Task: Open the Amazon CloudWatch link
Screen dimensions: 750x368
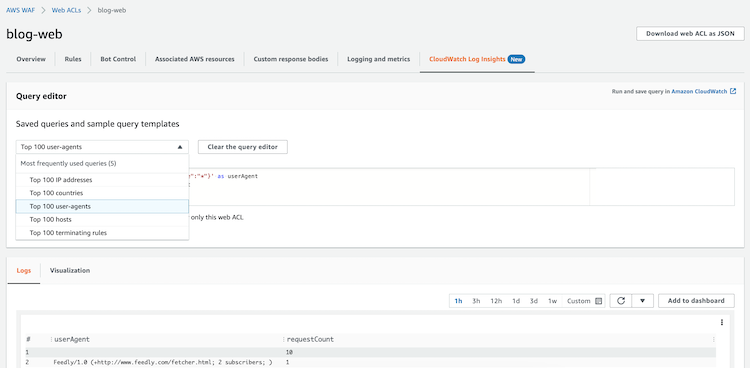Action: coord(699,91)
